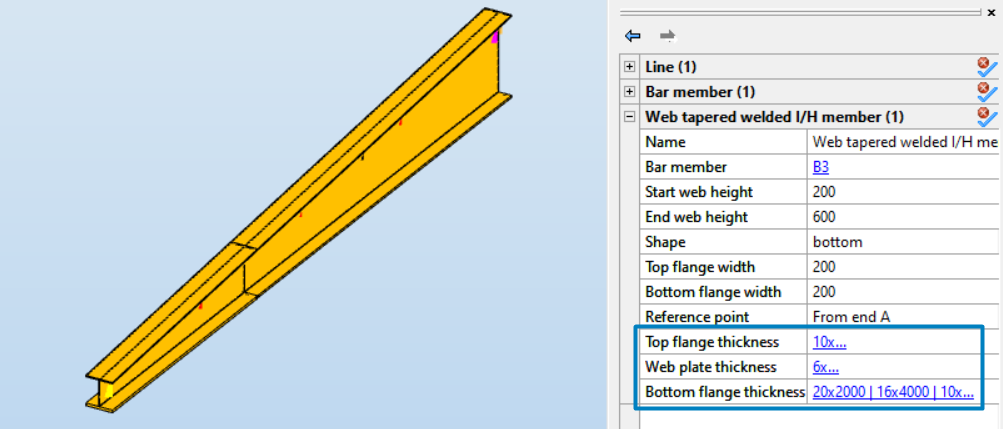The height and width of the screenshot is (429, 1003).
Task: Close the properties panel with the X
Action: coord(991,12)
